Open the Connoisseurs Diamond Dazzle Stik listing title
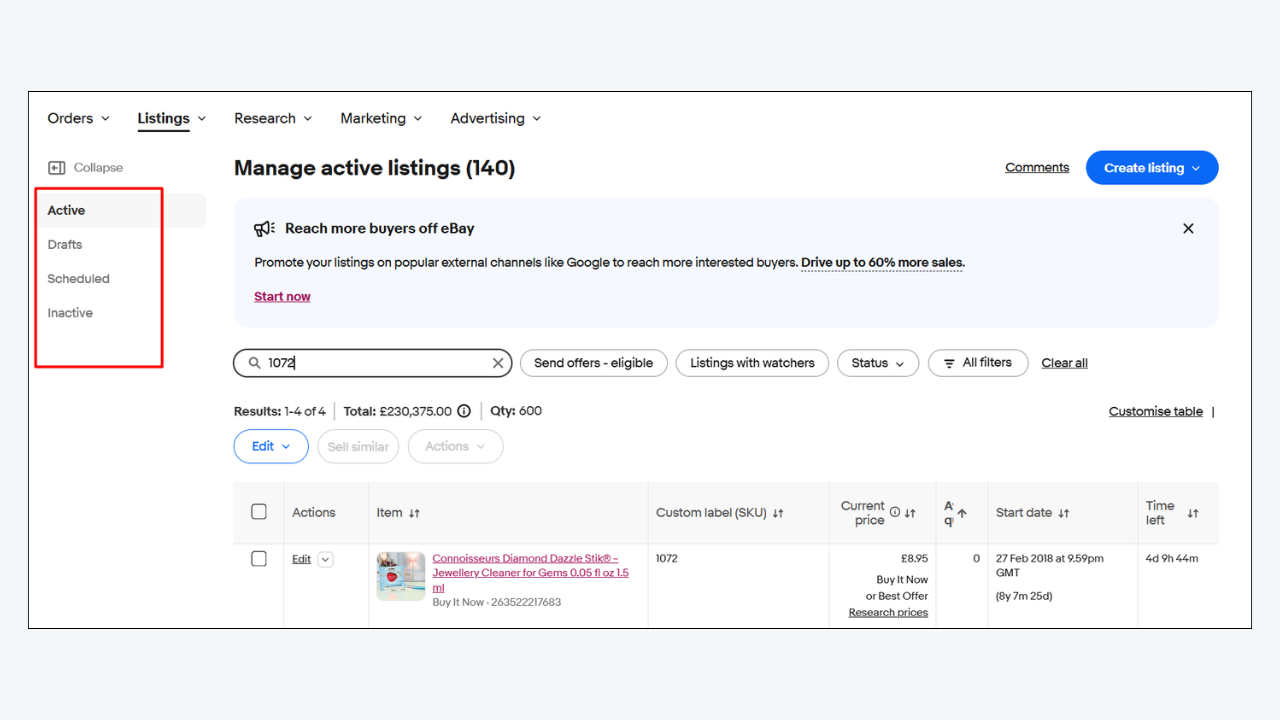Screen dimensions: 1280x720 click(x=531, y=573)
